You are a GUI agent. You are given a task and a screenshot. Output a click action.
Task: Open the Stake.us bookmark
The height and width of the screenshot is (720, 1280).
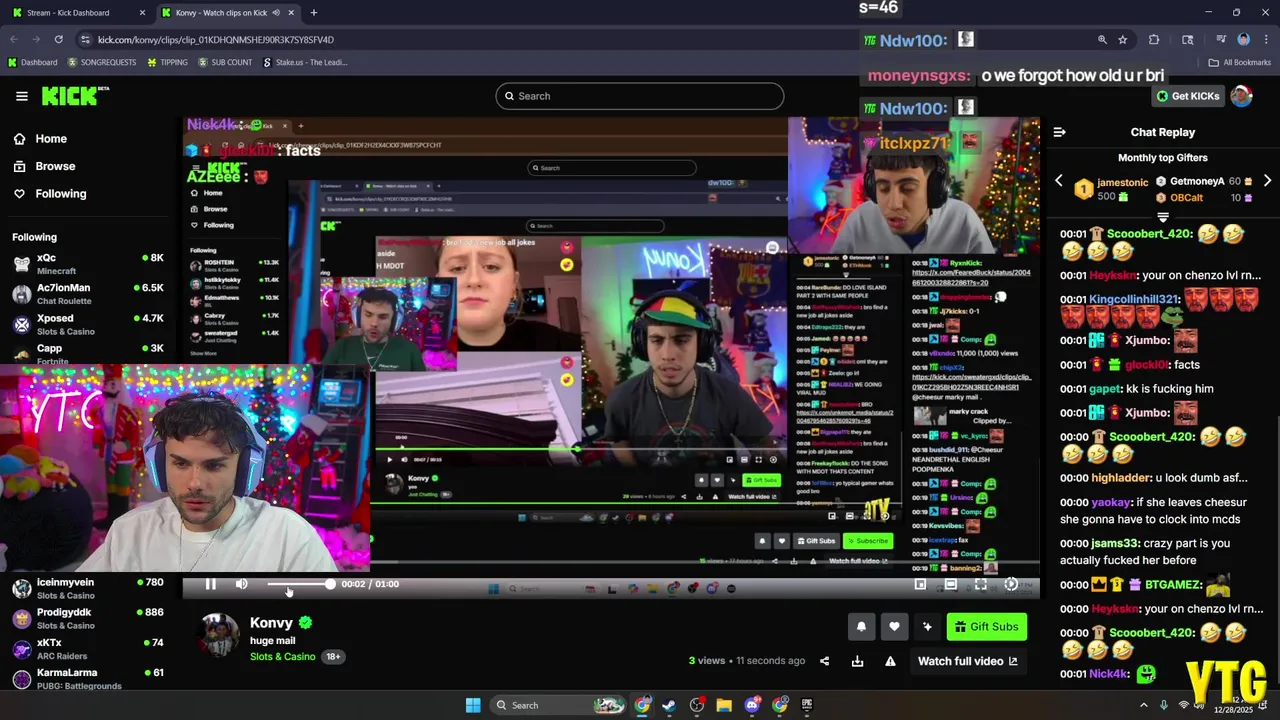pyautogui.click(x=305, y=62)
